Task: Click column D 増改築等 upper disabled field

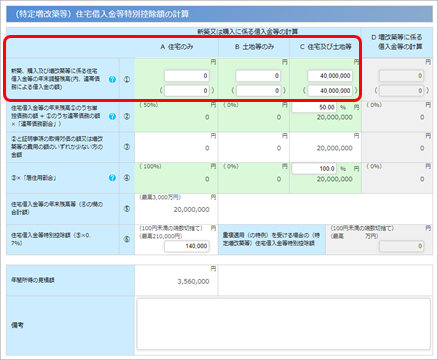Action: tap(401, 76)
